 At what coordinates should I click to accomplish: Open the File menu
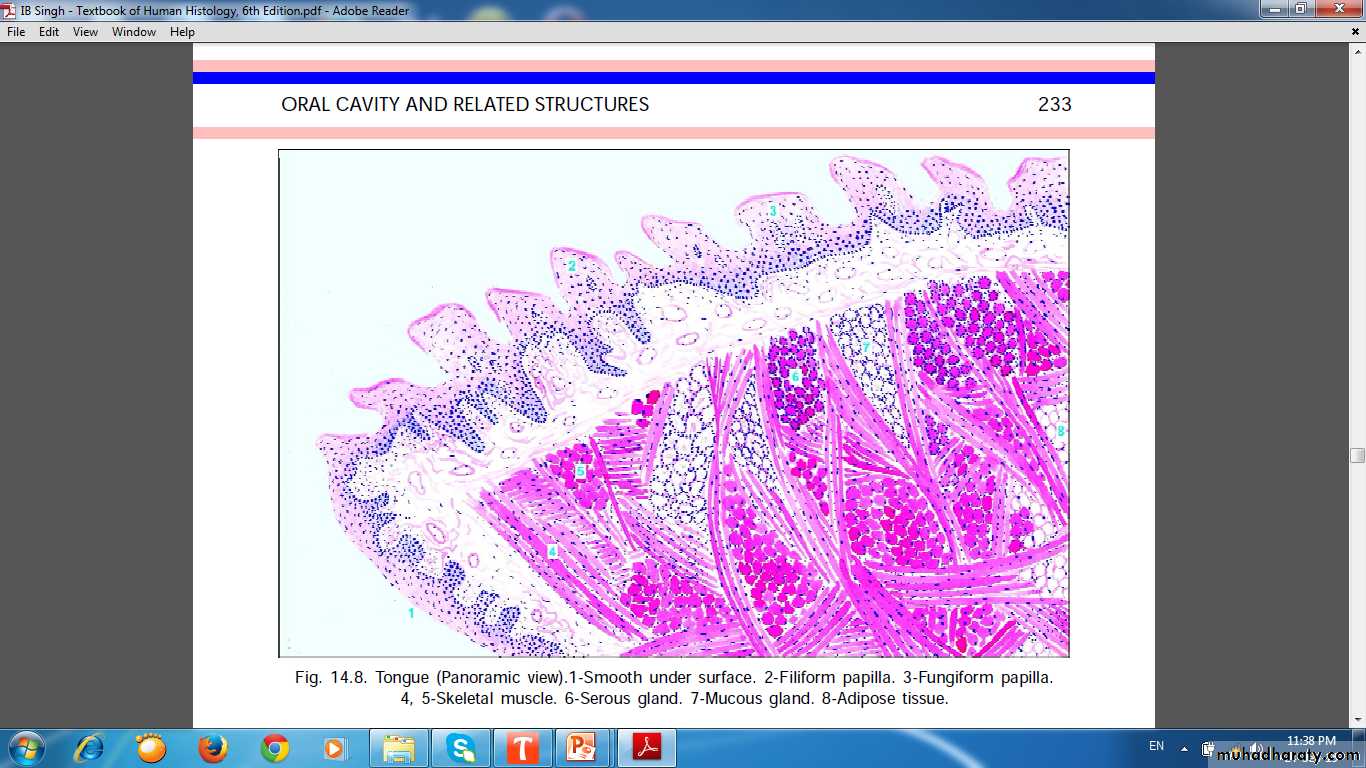16,32
